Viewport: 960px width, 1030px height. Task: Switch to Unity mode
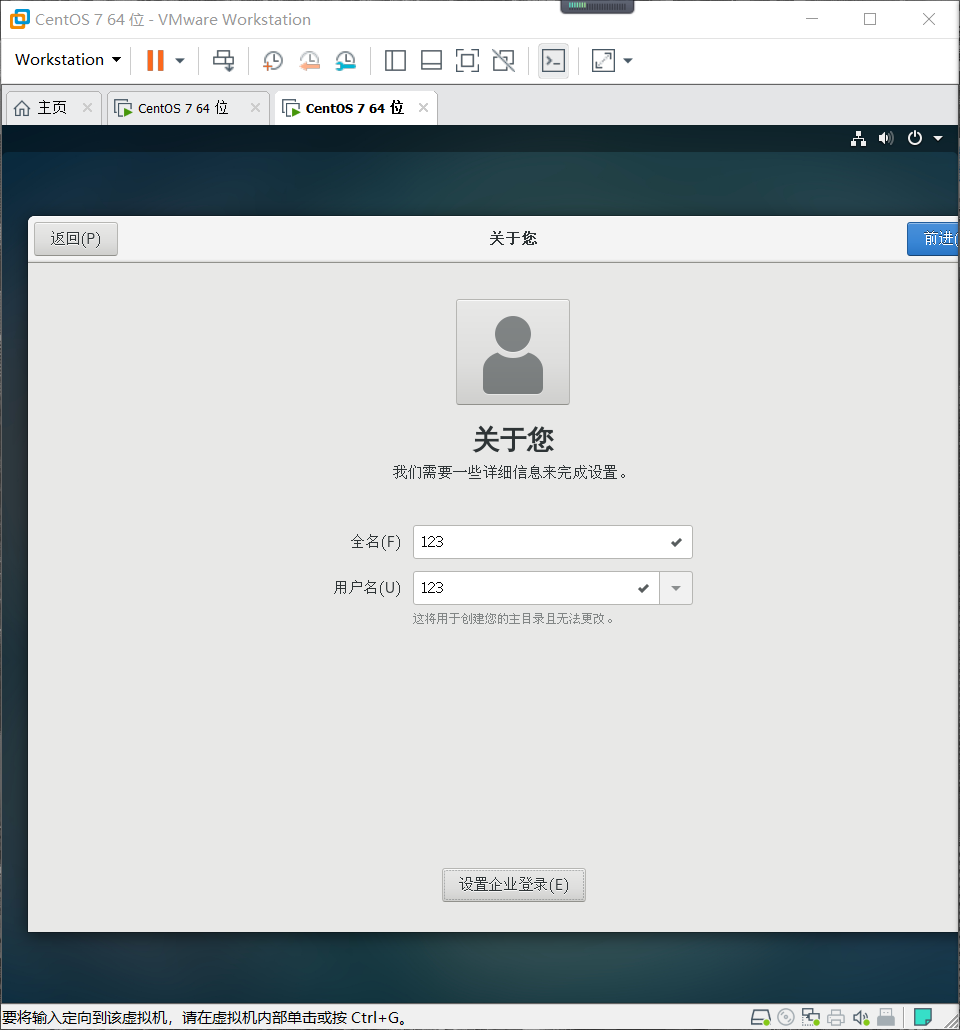[x=504, y=60]
